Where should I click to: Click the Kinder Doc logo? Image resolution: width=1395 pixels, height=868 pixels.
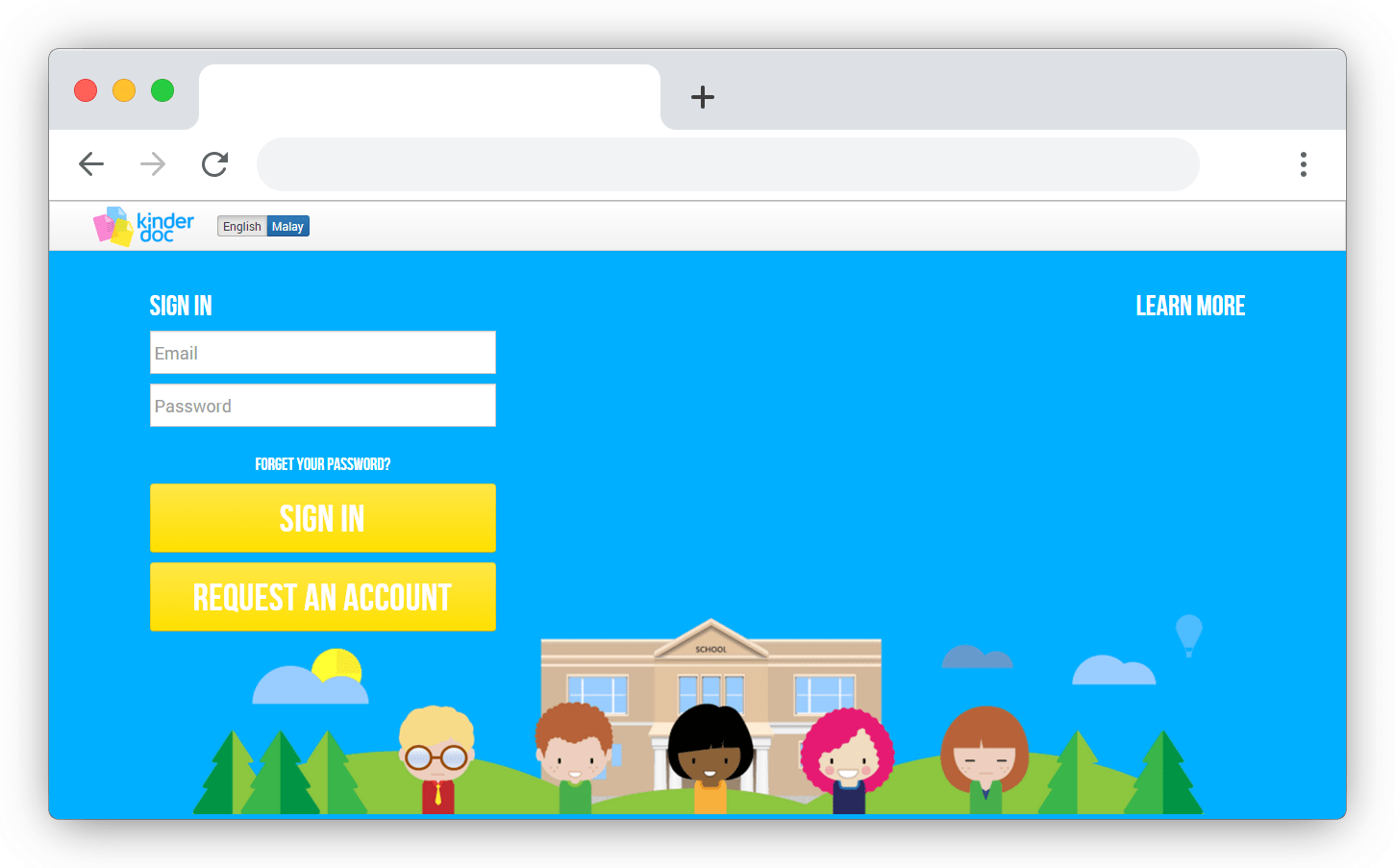click(143, 227)
